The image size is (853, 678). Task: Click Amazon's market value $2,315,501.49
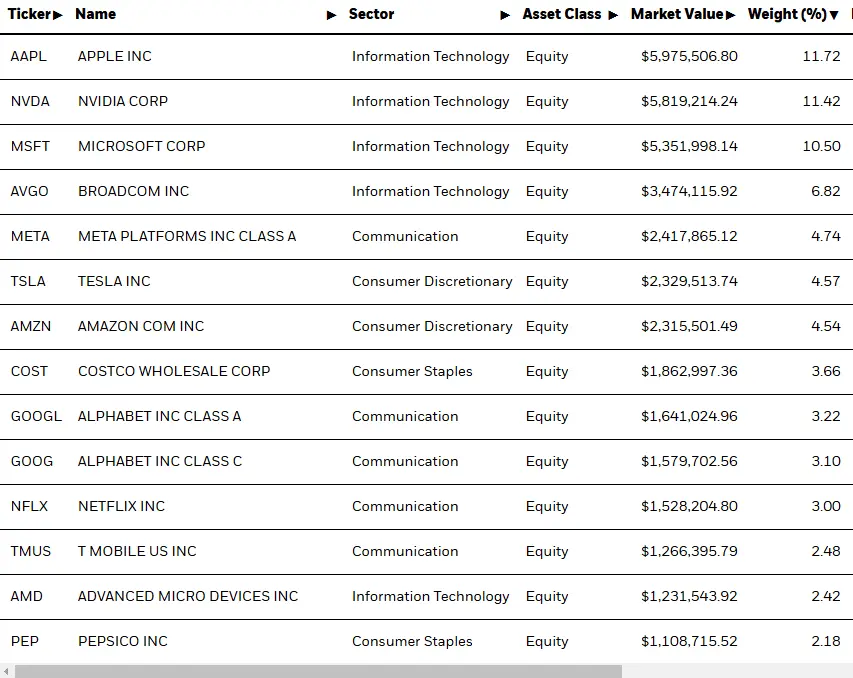pyautogui.click(x=689, y=326)
